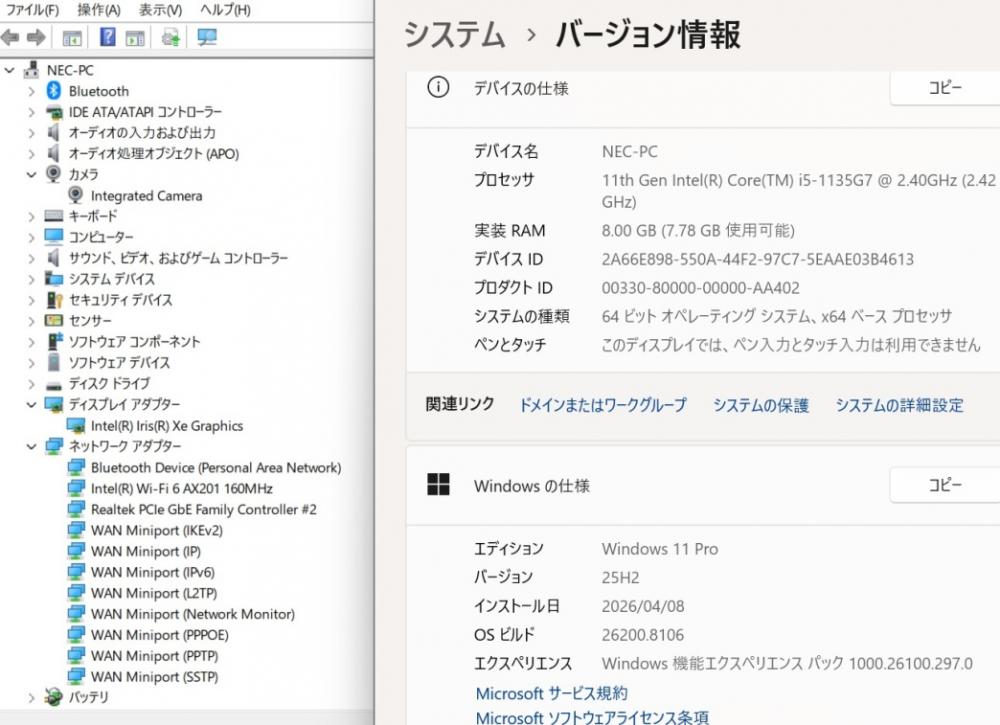Collapse the ネットワーク アダプター category
The height and width of the screenshot is (725, 1000).
pos(31,446)
